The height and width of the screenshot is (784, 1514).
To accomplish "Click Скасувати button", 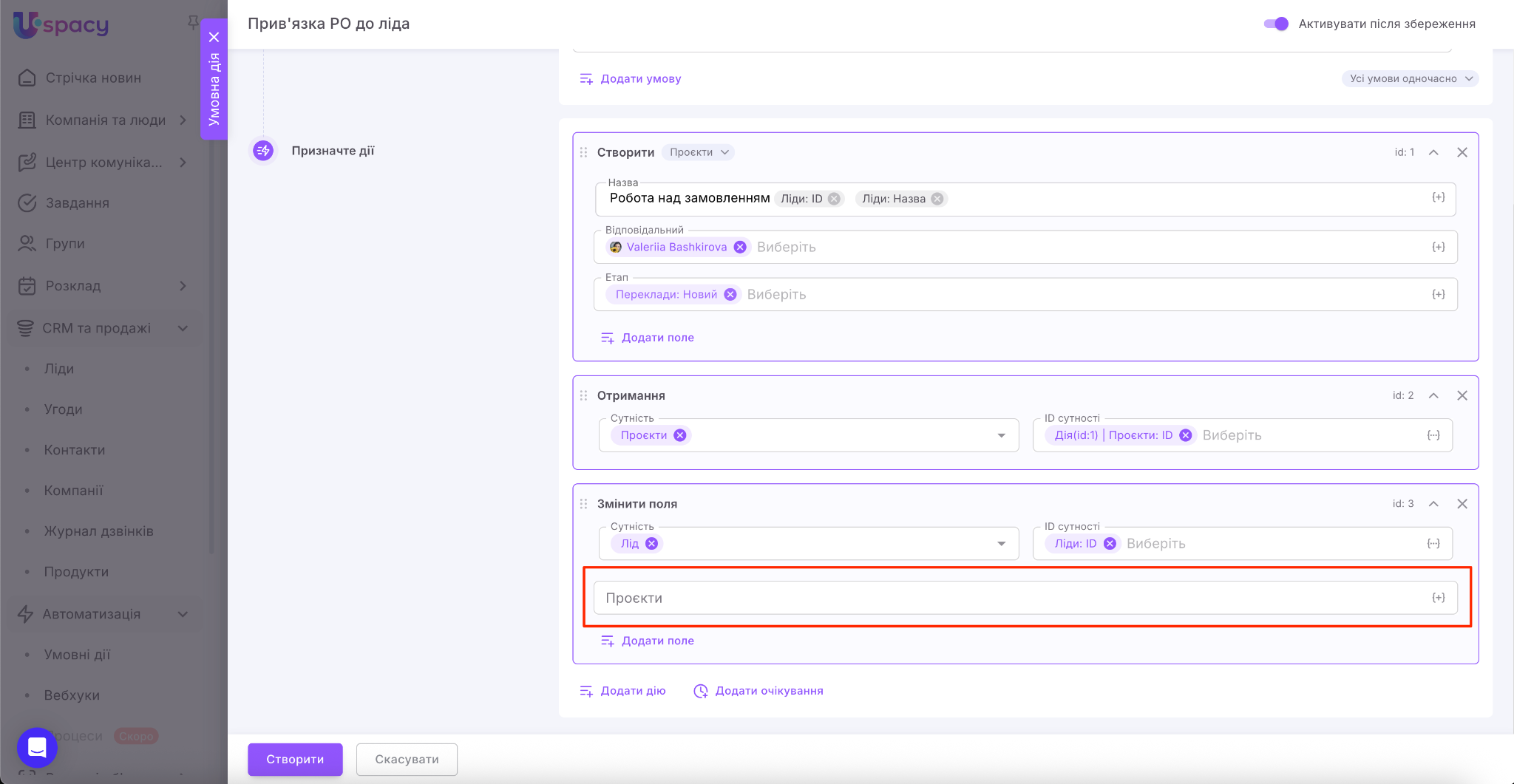I will pos(407,759).
